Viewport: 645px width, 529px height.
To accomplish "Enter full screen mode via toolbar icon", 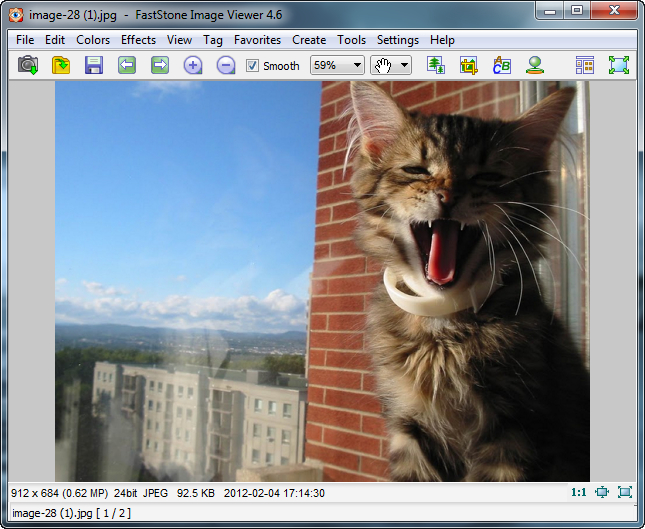I will point(619,65).
